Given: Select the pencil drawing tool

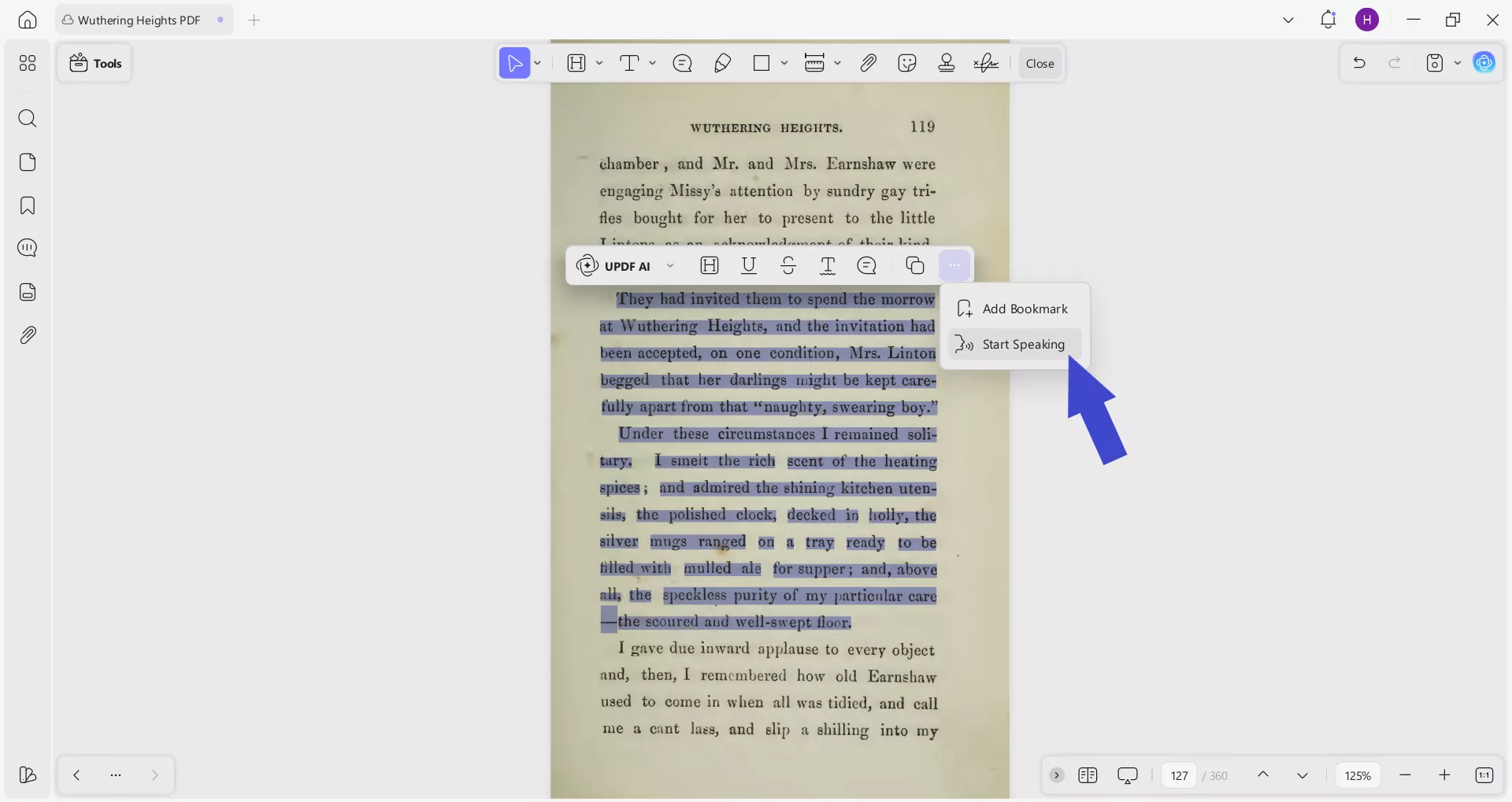Looking at the screenshot, I should (722, 63).
